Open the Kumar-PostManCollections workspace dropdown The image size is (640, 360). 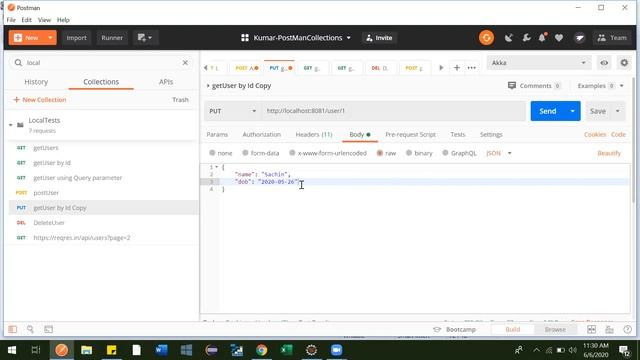coord(296,38)
